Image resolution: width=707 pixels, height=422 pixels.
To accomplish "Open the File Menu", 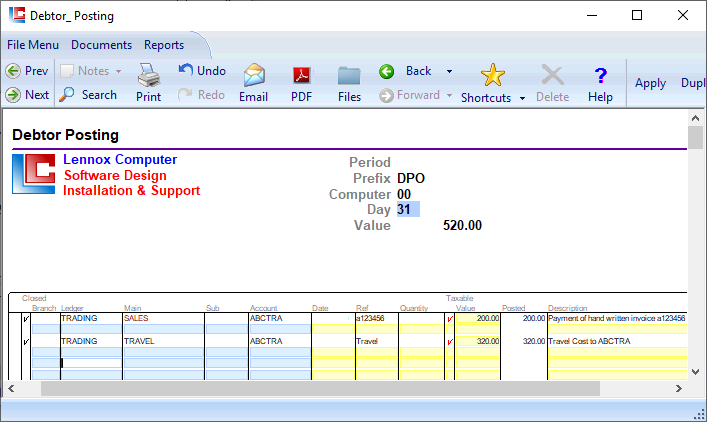I will 33,45.
